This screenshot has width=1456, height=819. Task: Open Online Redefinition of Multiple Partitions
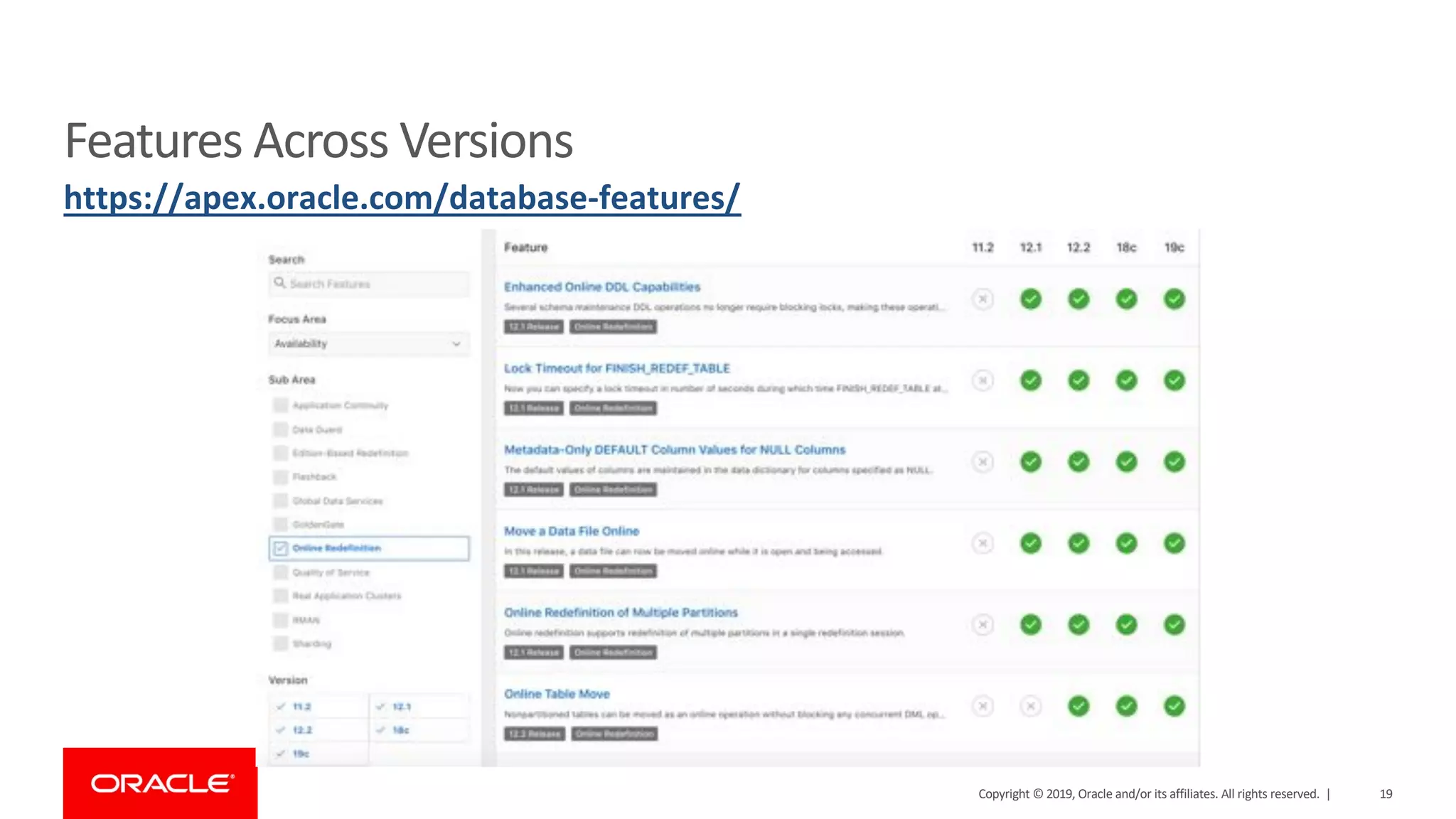tap(621, 613)
